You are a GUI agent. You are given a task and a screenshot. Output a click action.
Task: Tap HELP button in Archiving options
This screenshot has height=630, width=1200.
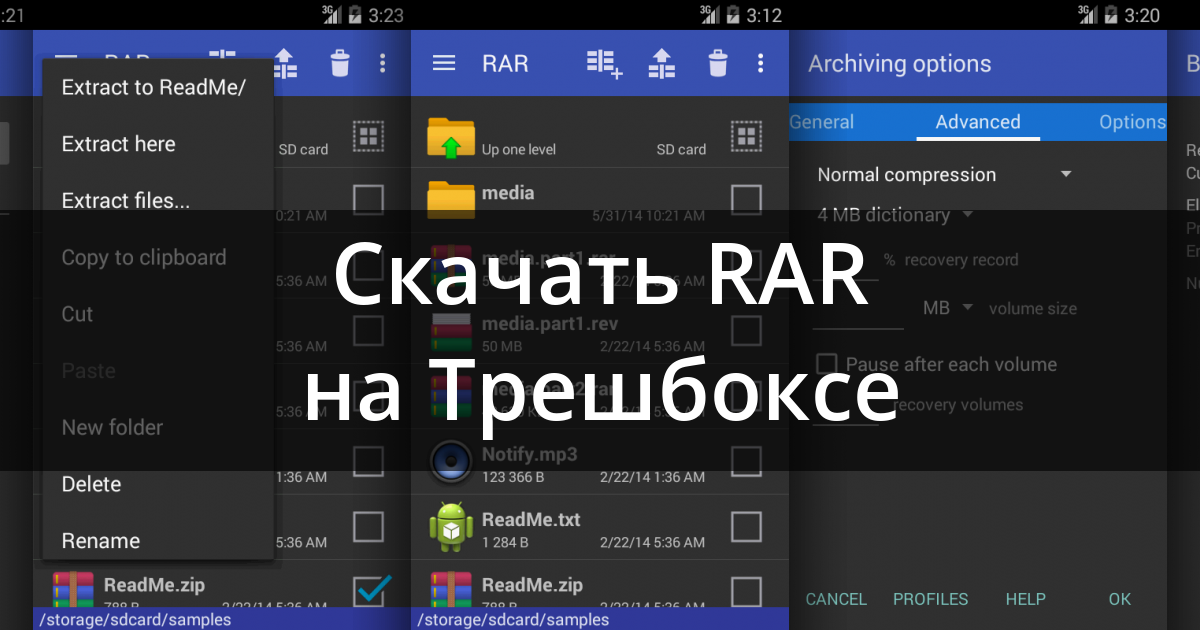[1025, 599]
